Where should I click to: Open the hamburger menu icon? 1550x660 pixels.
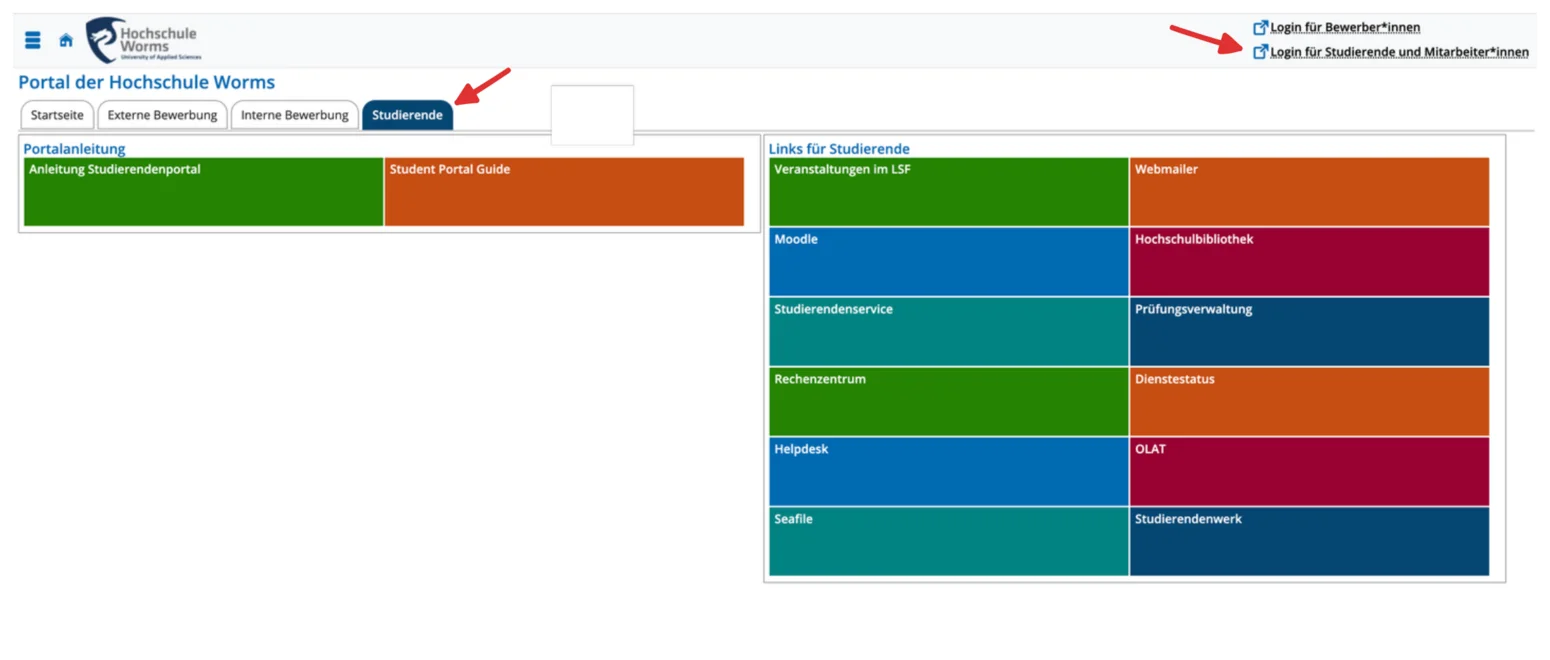pyautogui.click(x=33, y=40)
